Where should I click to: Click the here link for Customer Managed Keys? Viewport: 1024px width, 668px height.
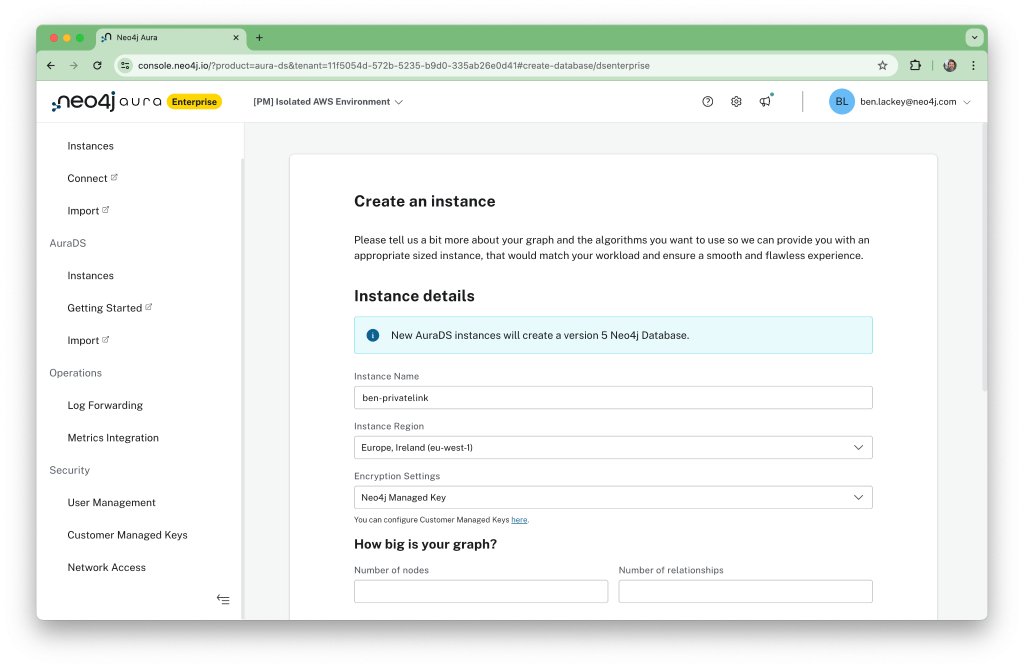coord(520,519)
